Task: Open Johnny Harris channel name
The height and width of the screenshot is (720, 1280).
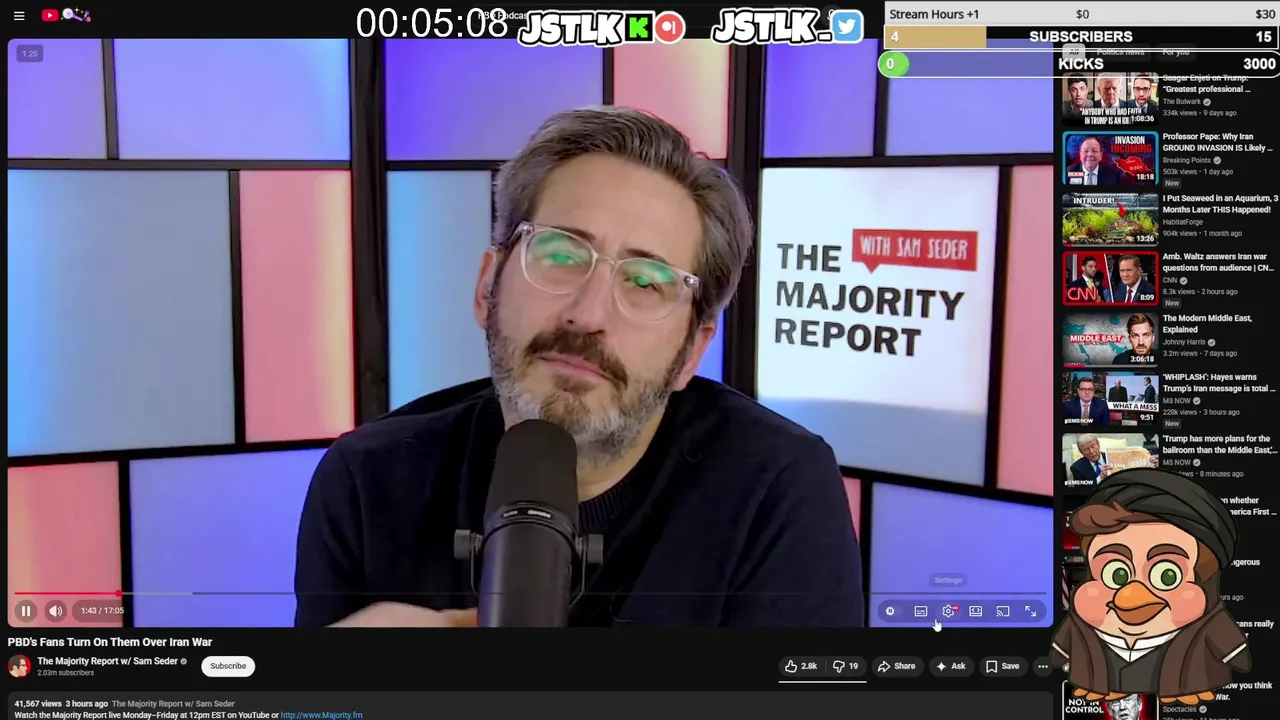Action: coord(1184,342)
